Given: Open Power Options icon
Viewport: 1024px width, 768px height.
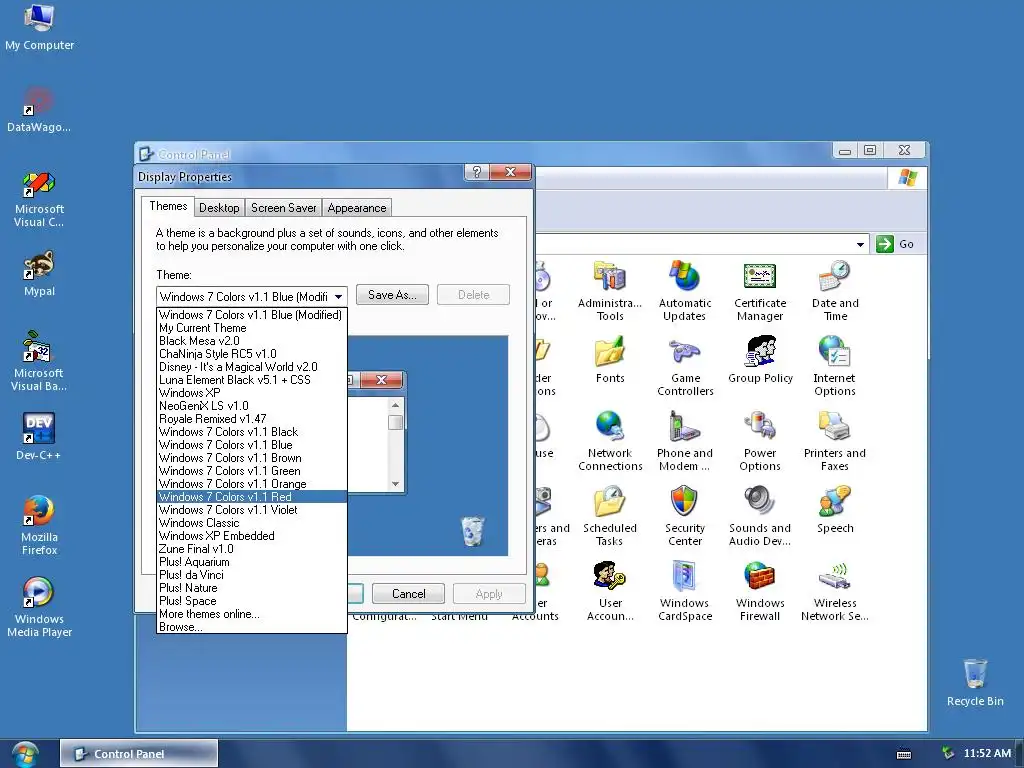Looking at the screenshot, I should click(x=760, y=441).
